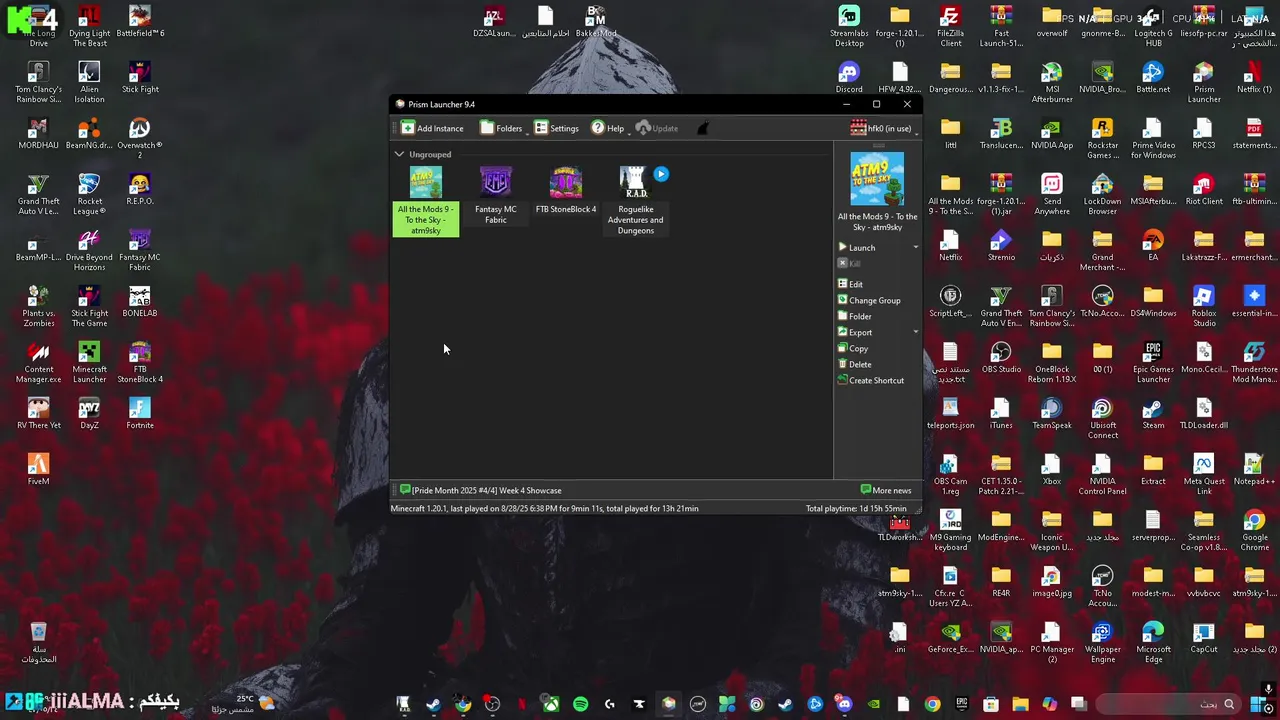Open the Windows Start menu
The width and height of the screenshot is (1280, 720).
point(1257,704)
